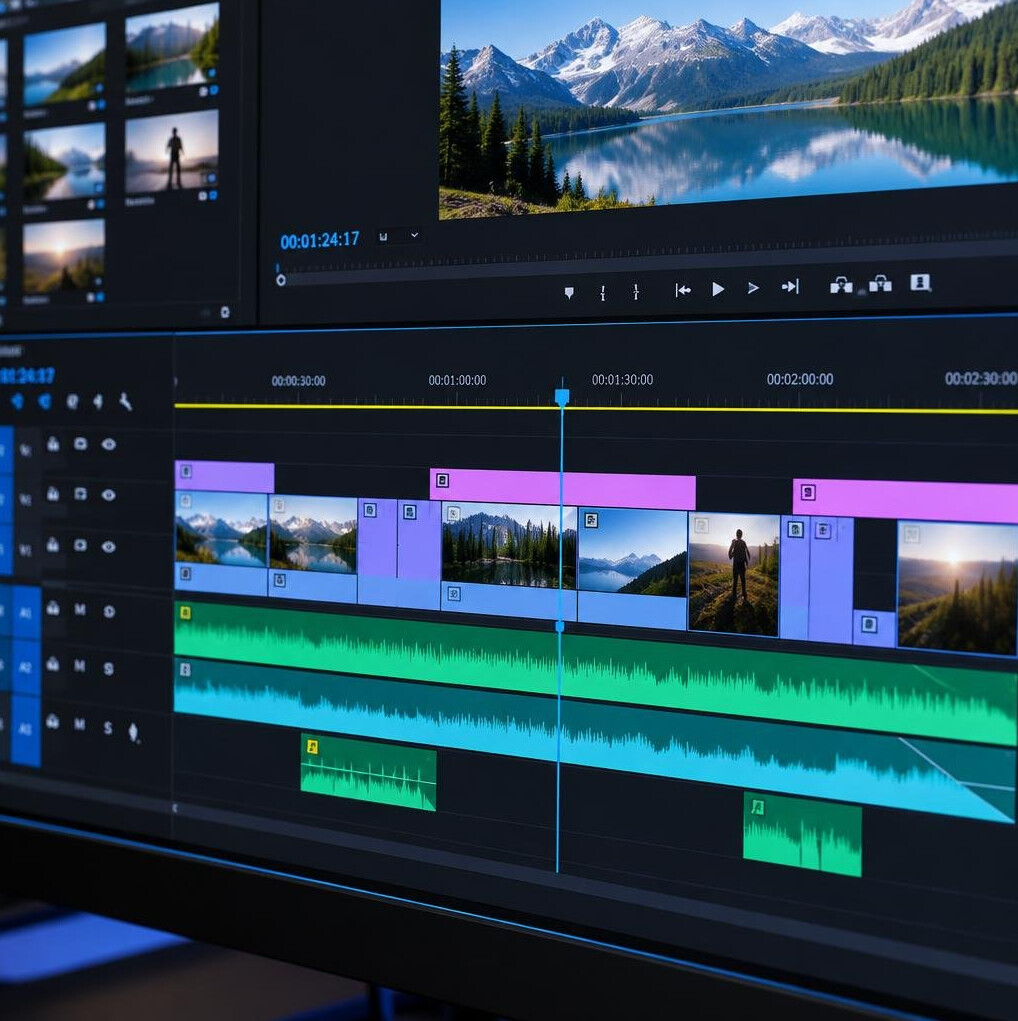Click the audio keyframe on the playhead in A1
This screenshot has width=1018, height=1021.
click(559, 626)
